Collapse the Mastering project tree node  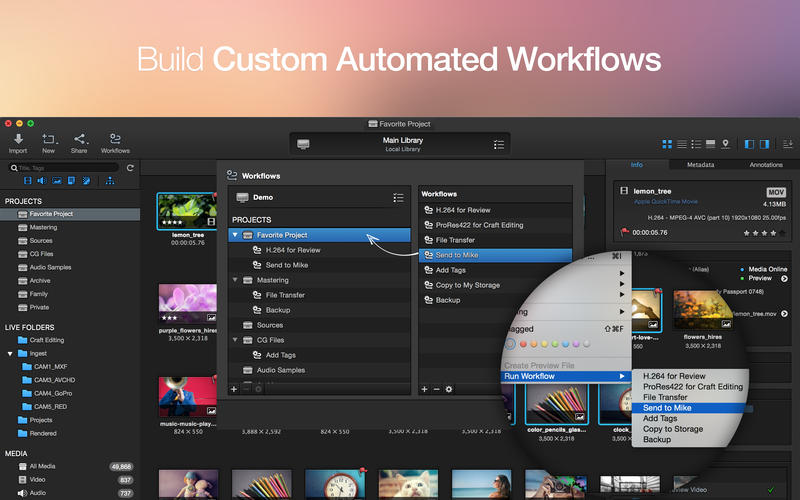(x=235, y=280)
